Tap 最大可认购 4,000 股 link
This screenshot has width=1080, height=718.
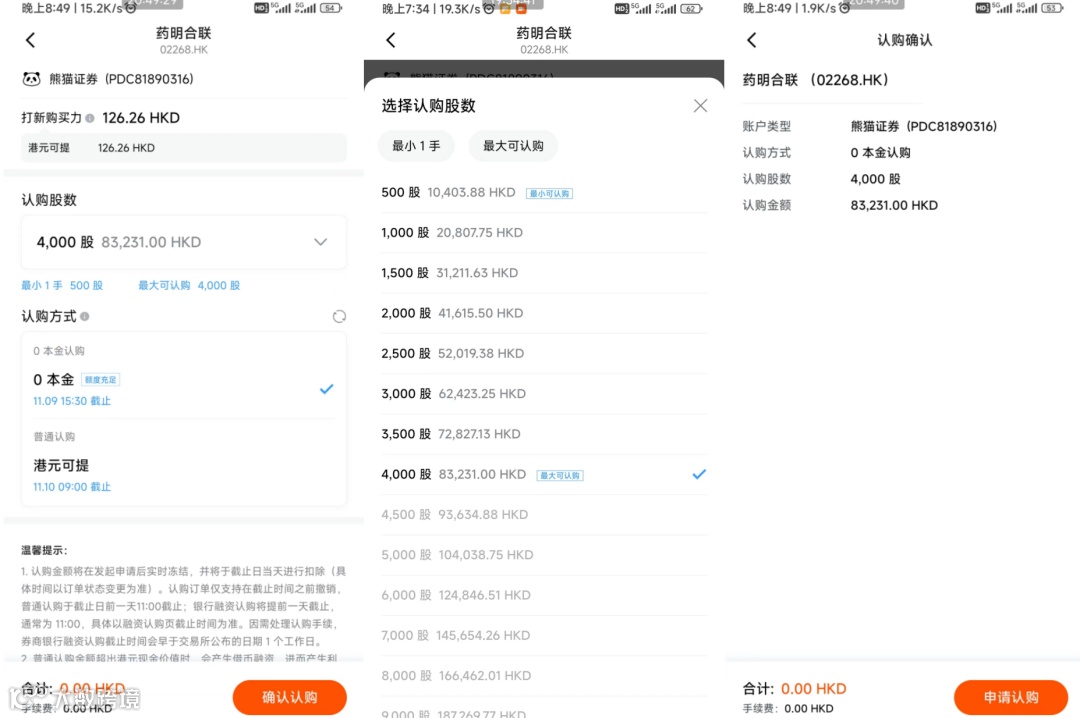189,285
